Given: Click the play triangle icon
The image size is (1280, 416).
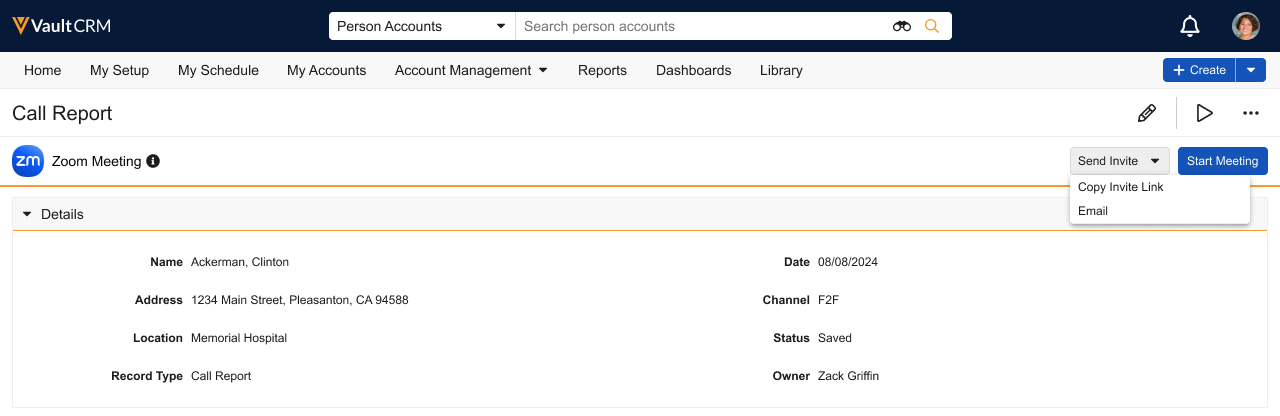Looking at the screenshot, I should 1204,113.
